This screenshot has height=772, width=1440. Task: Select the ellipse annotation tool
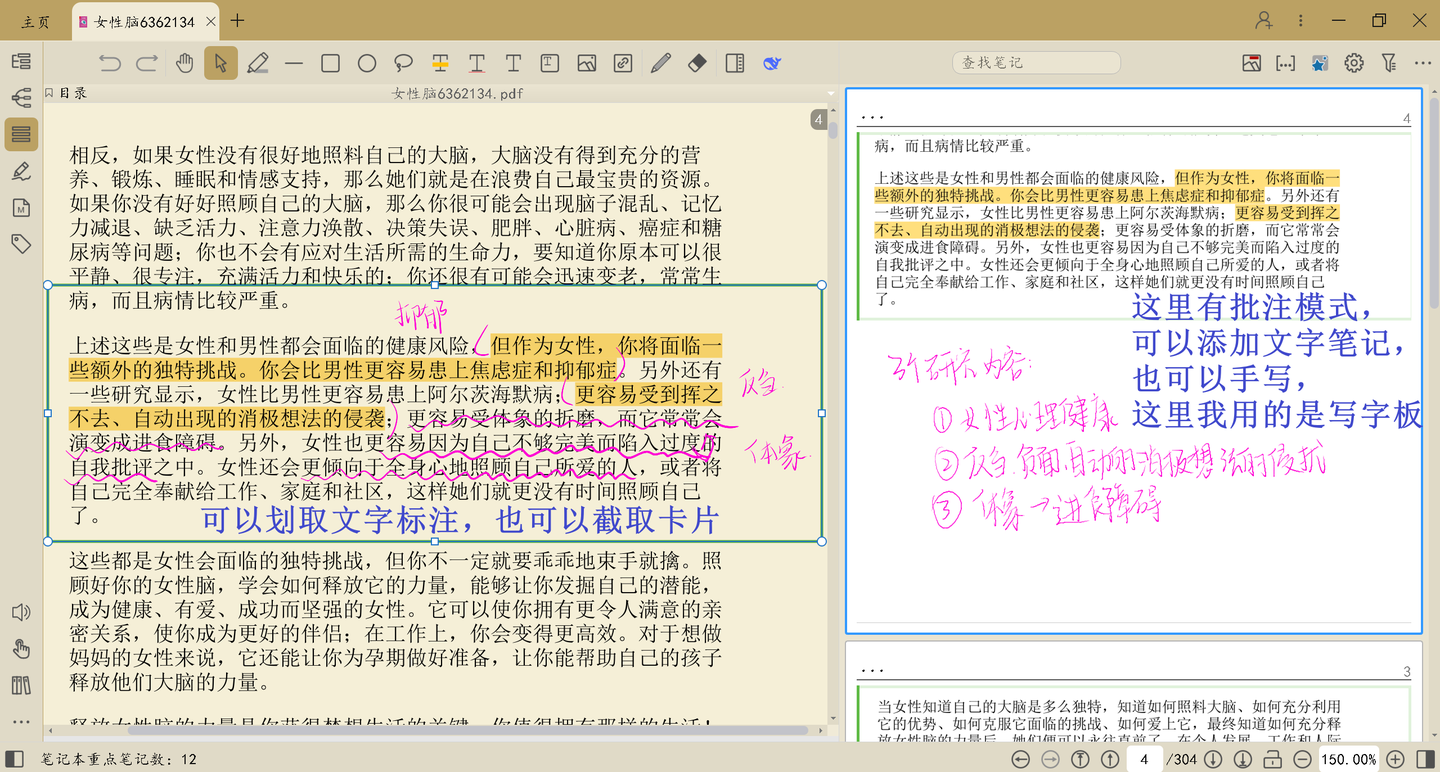pyautogui.click(x=366, y=63)
